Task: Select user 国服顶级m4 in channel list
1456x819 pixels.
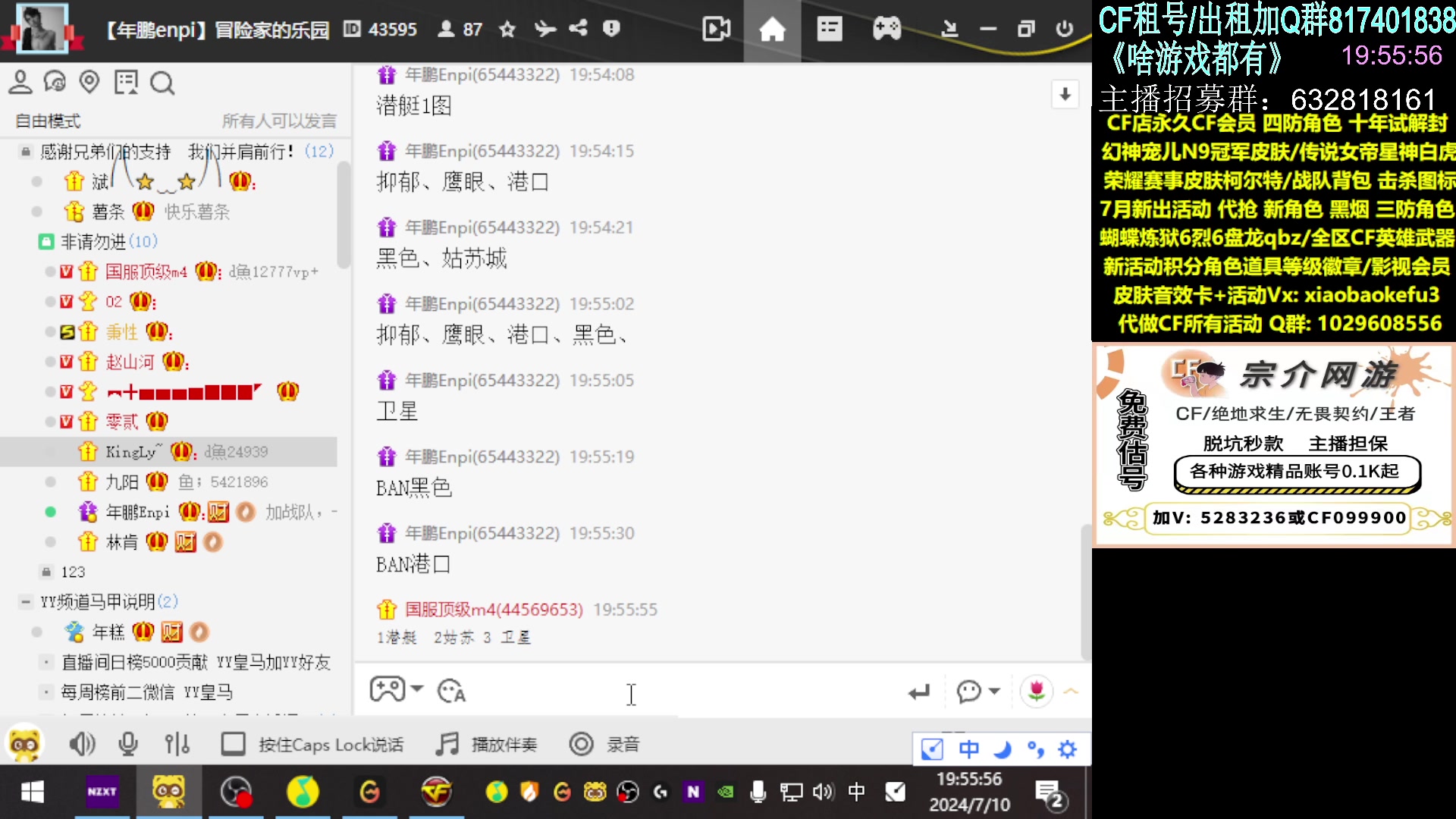Action: click(x=146, y=271)
